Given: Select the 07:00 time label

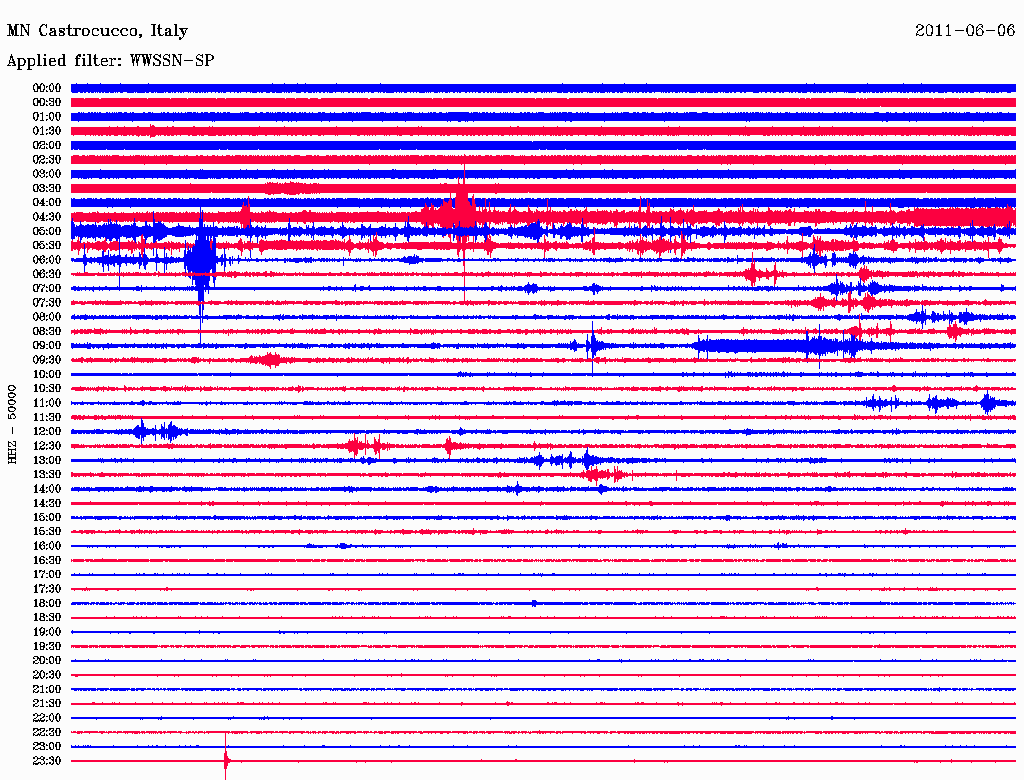Looking at the screenshot, I should tap(47, 288).
